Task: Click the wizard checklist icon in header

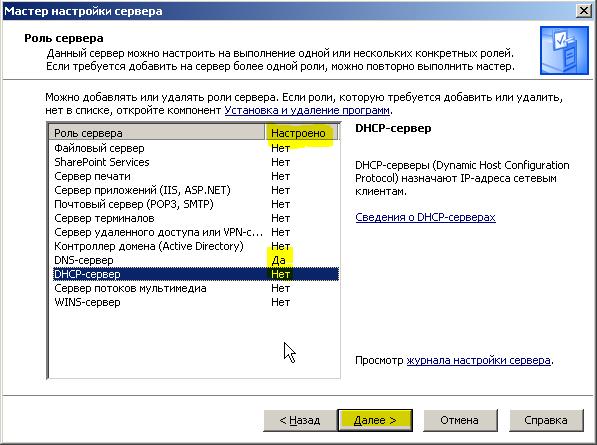Action: point(564,51)
